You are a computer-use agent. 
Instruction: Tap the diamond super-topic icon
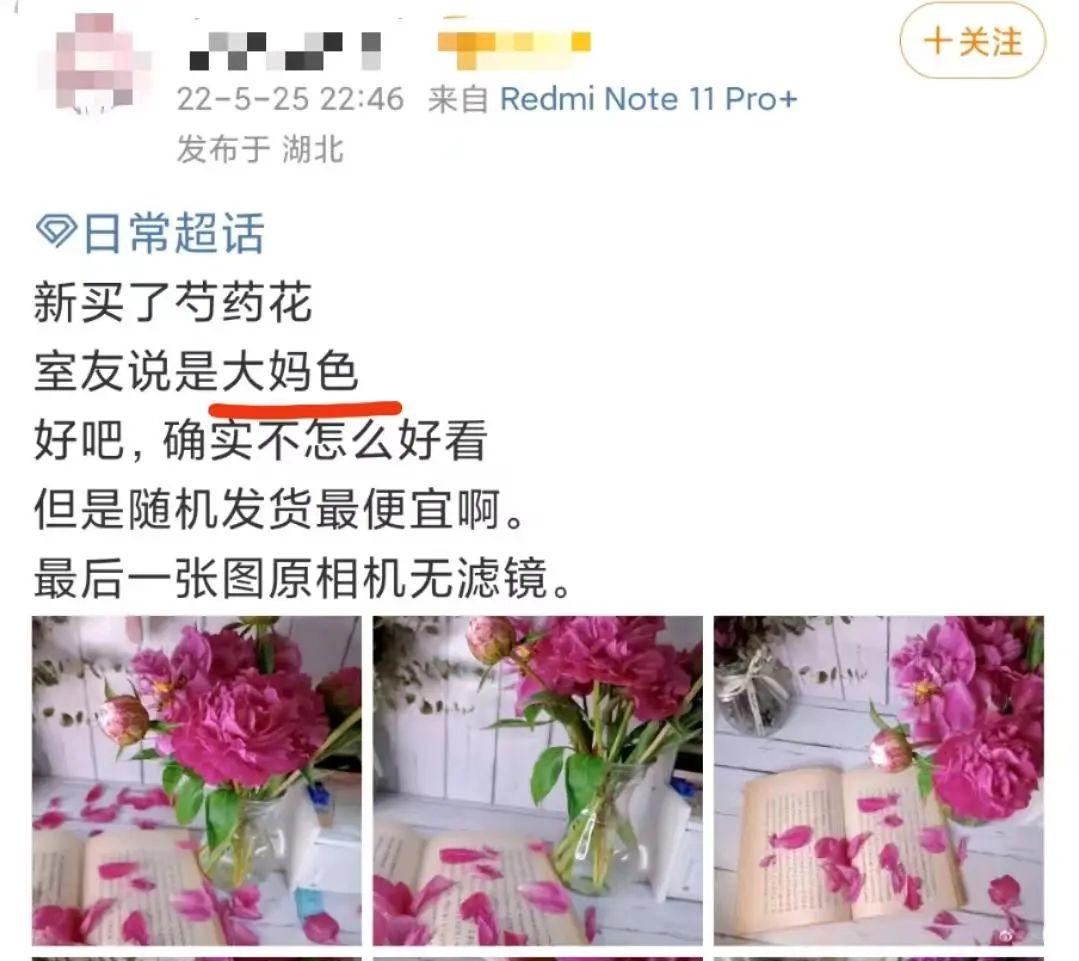[56, 230]
